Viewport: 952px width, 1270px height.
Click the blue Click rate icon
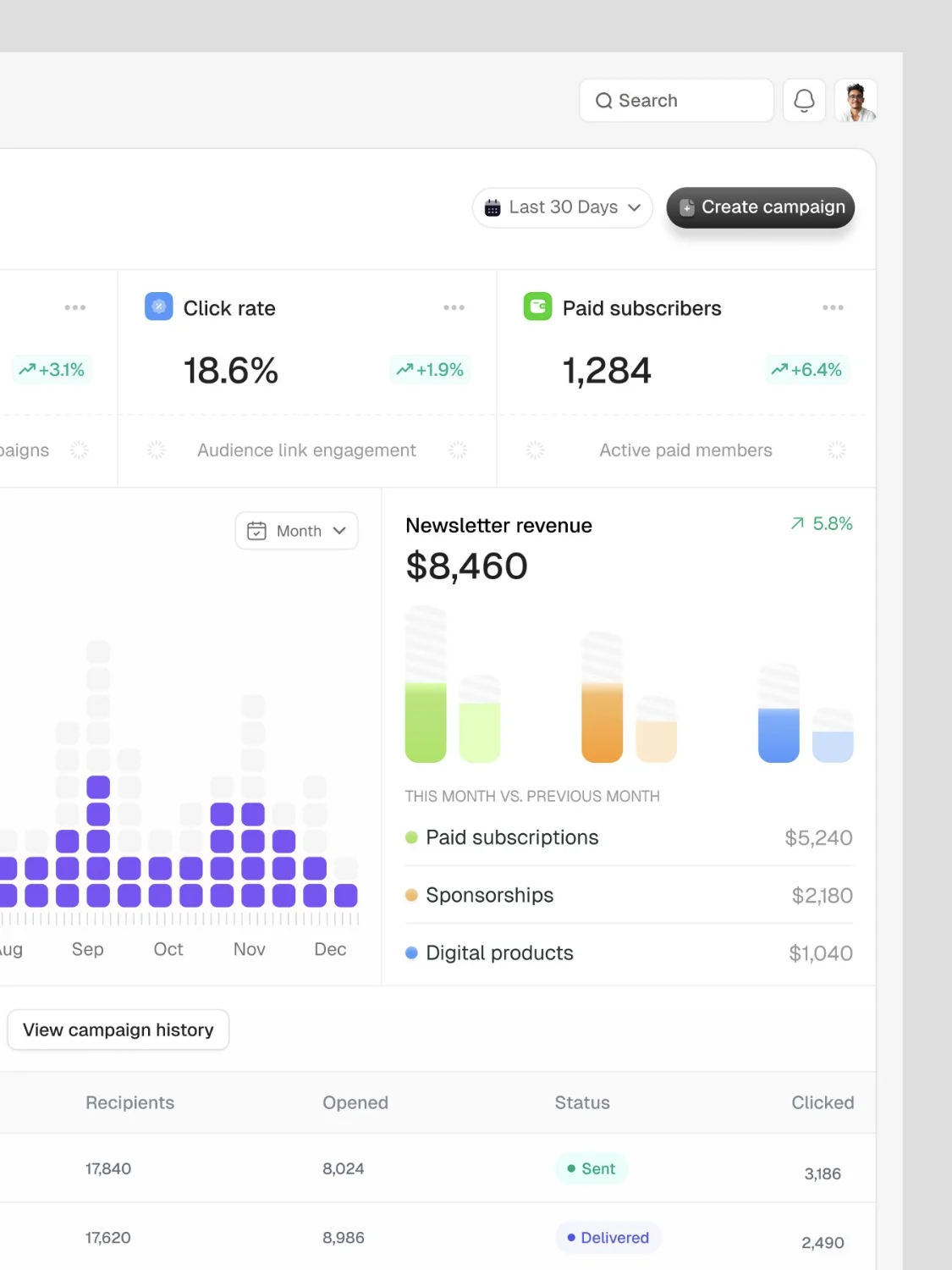pos(159,306)
